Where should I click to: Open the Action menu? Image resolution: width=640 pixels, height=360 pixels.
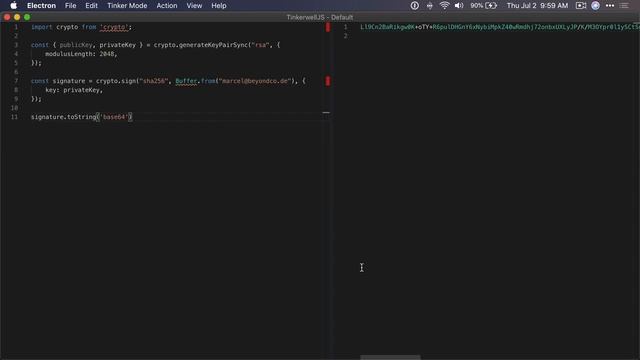167,6
